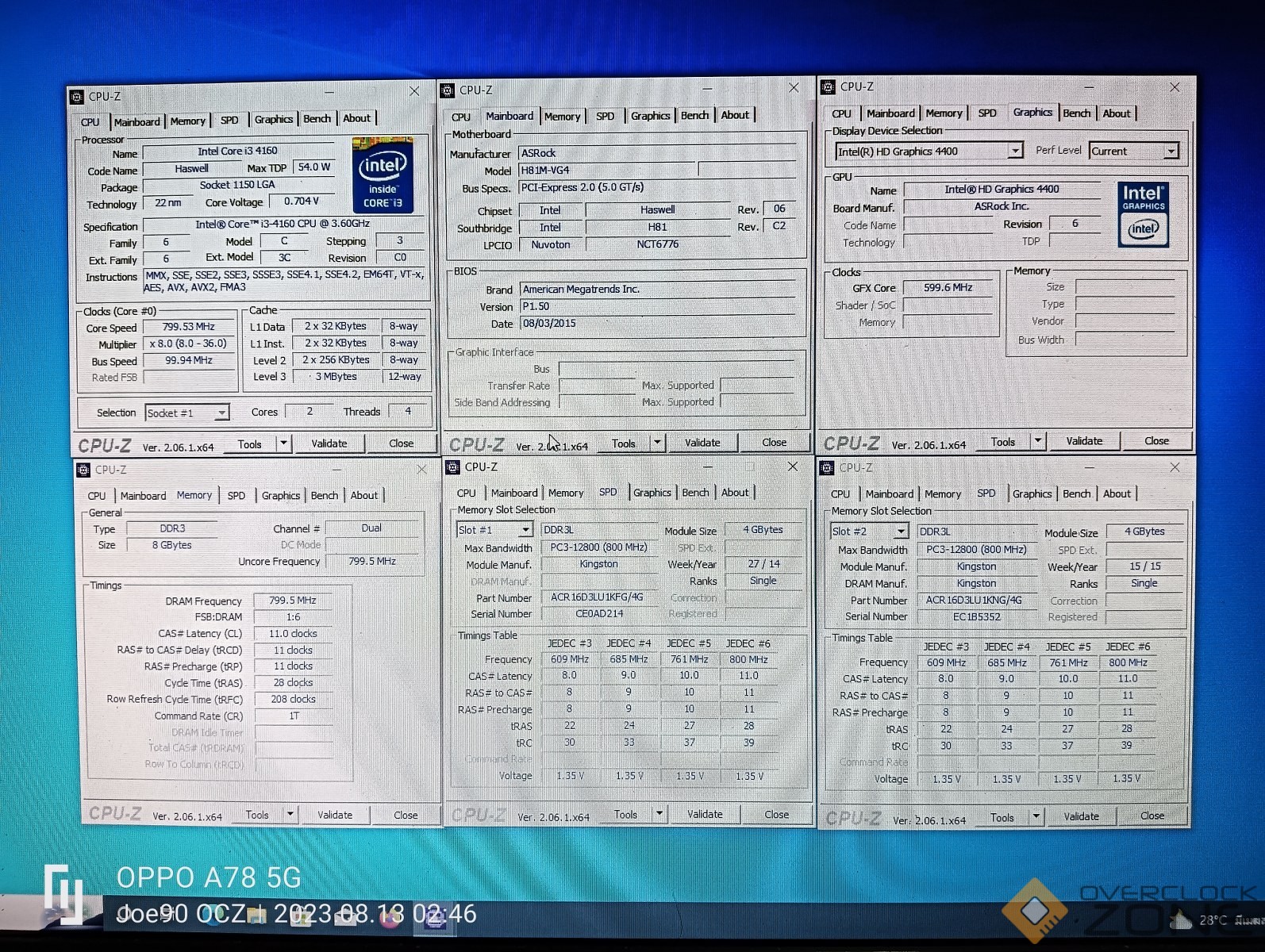The image size is (1265, 952).
Task: Click the BIOS version value "P1.50"
Action: click(657, 307)
